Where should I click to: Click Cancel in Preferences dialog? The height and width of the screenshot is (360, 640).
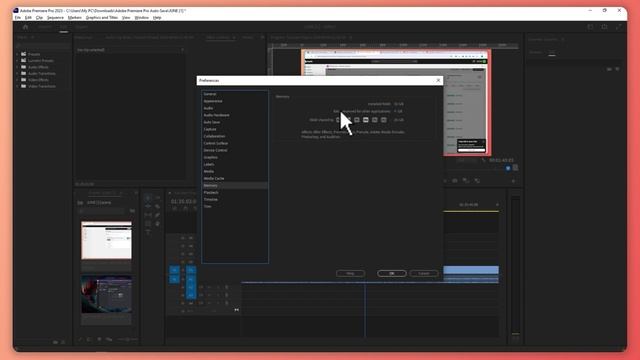(424, 273)
